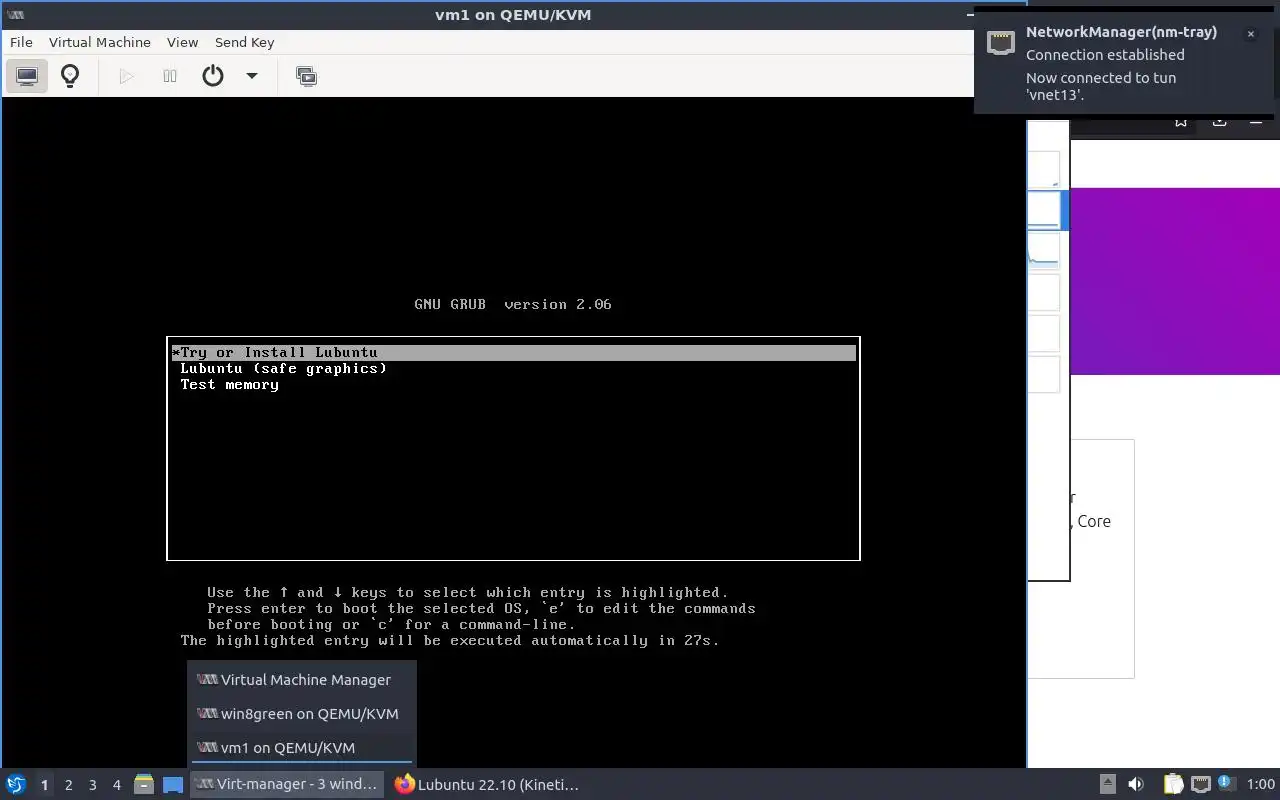Open the manage VM snapshots icon
The width and height of the screenshot is (1280, 800).
pyautogui.click(x=306, y=76)
